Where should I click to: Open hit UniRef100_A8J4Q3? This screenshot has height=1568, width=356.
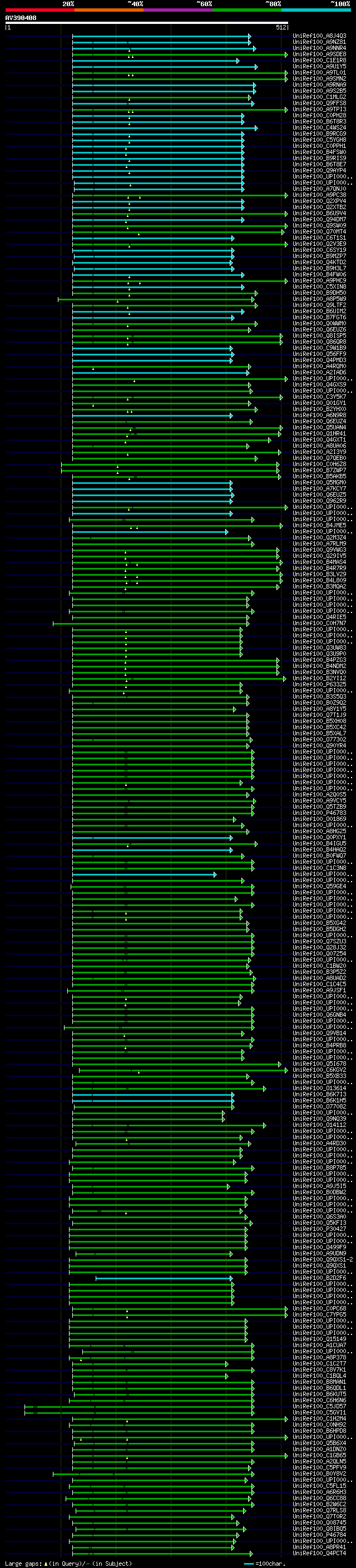point(319,36)
